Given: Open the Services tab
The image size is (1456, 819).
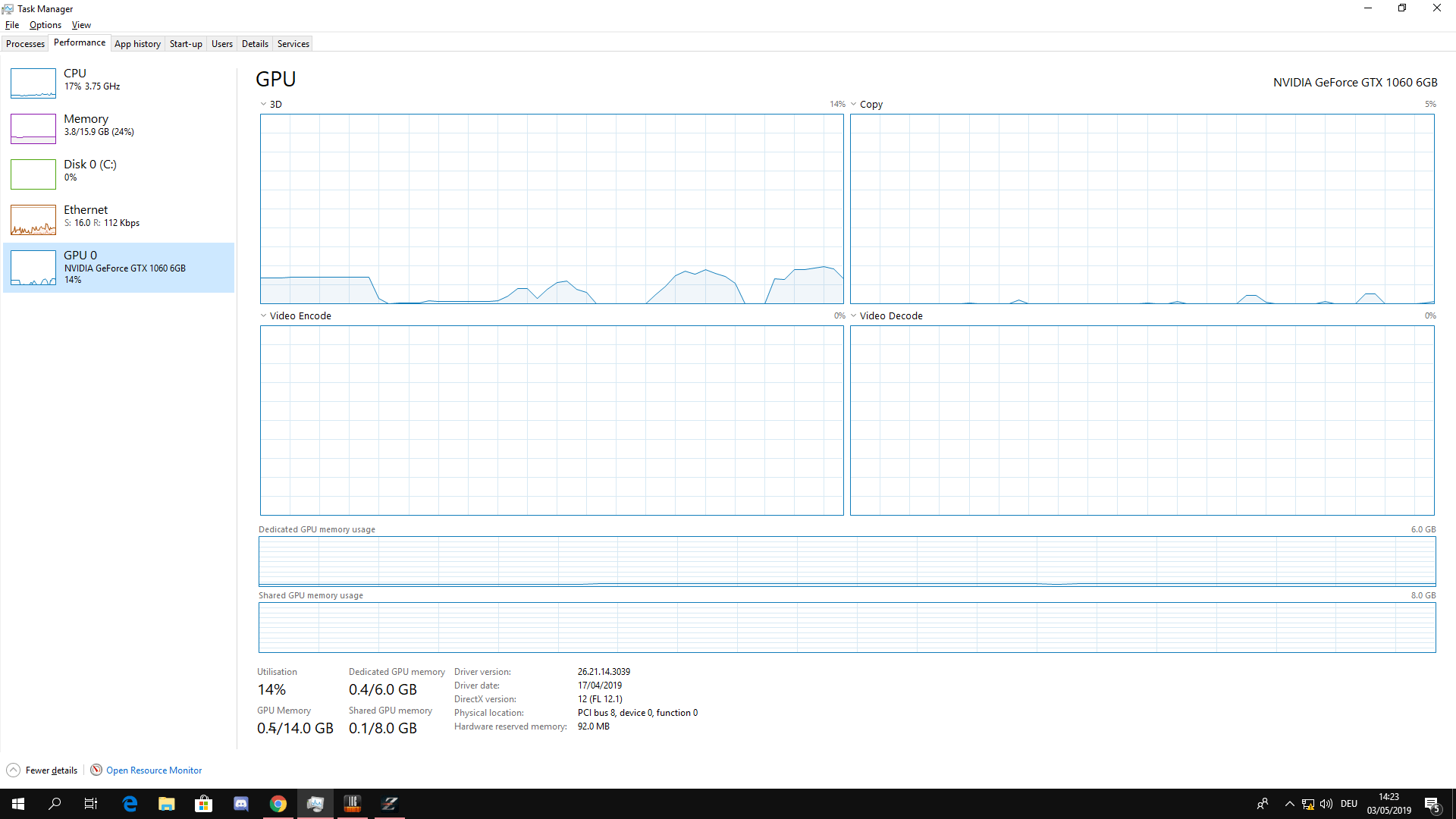Looking at the screenshot, I should 293,44.
